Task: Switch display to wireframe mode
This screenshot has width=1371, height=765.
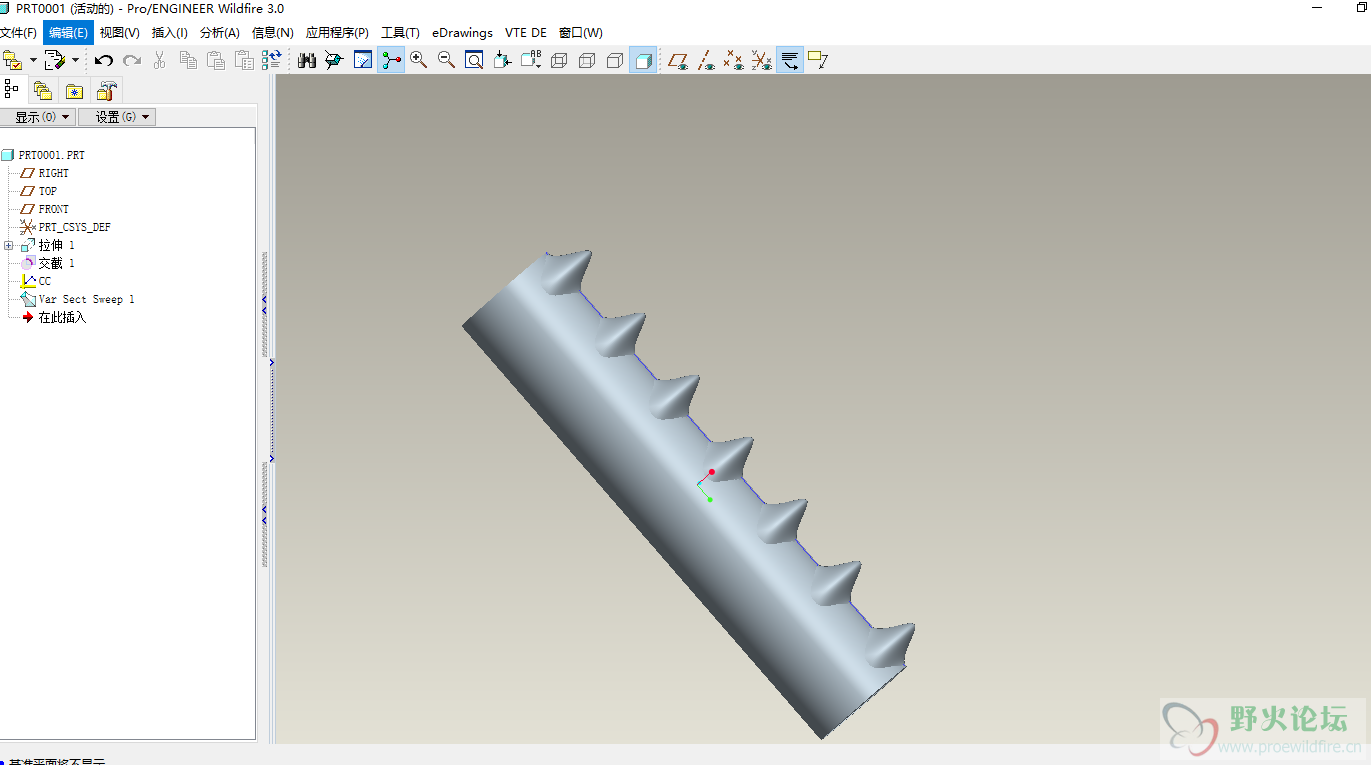Action: pos(559,61)
